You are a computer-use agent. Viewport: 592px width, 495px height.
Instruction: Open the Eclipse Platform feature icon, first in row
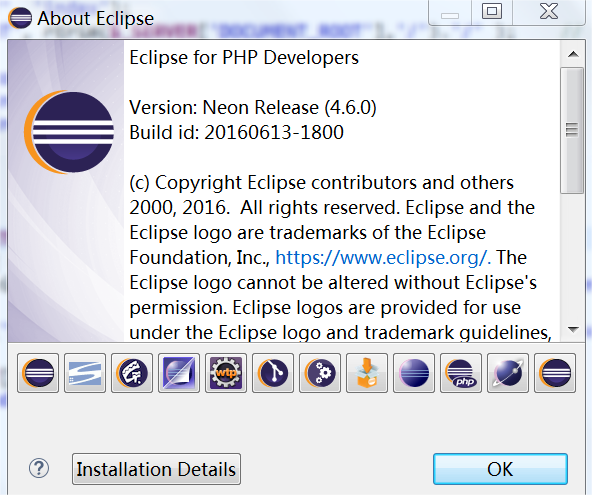[38, 373]
